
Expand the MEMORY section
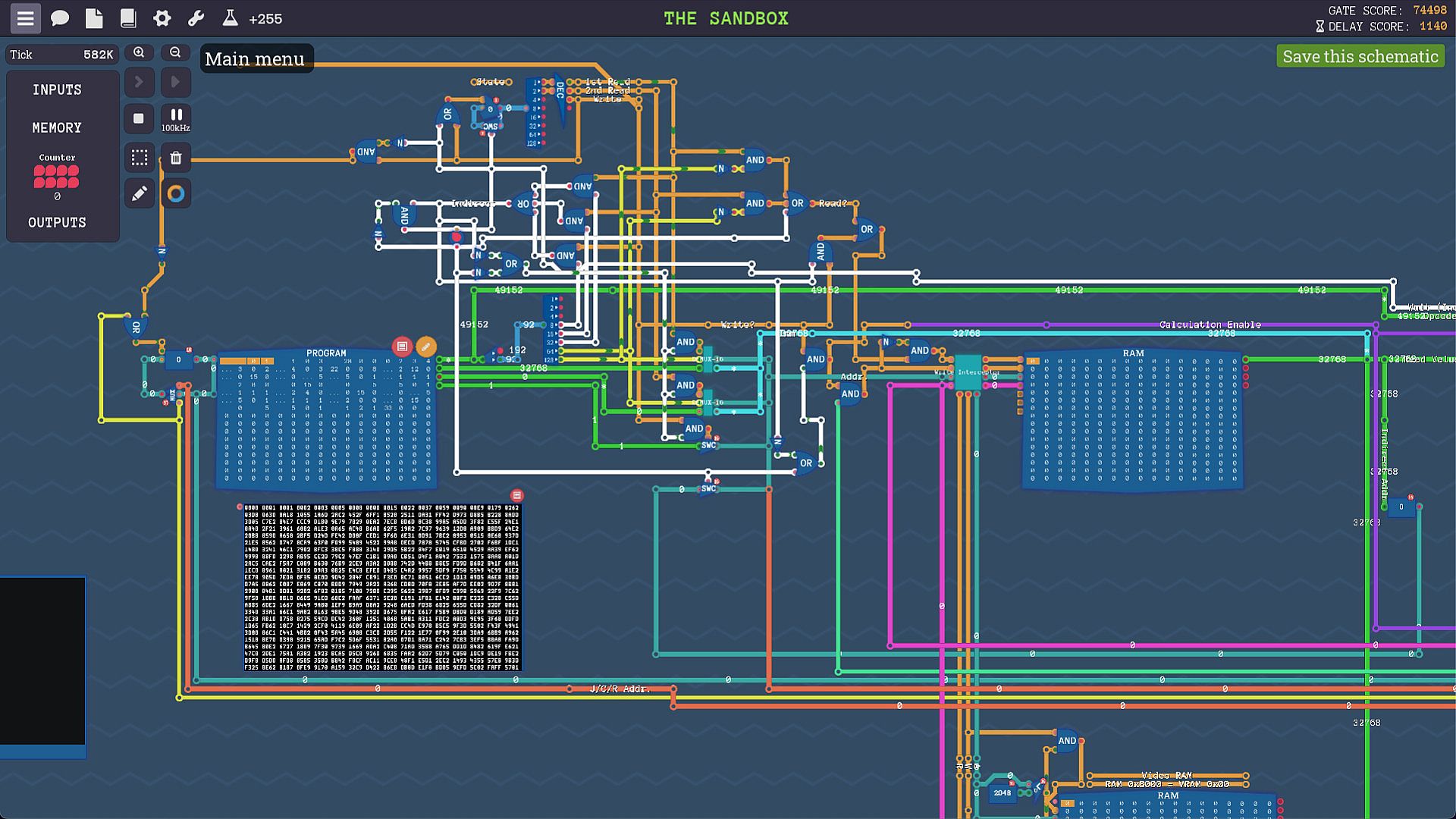(57, 127)
